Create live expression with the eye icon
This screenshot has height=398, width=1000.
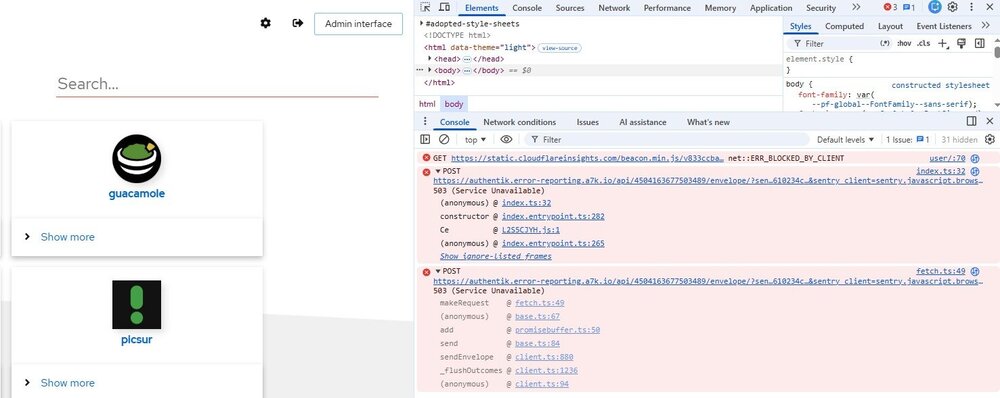pyautogui.click(x=506, y=139)
